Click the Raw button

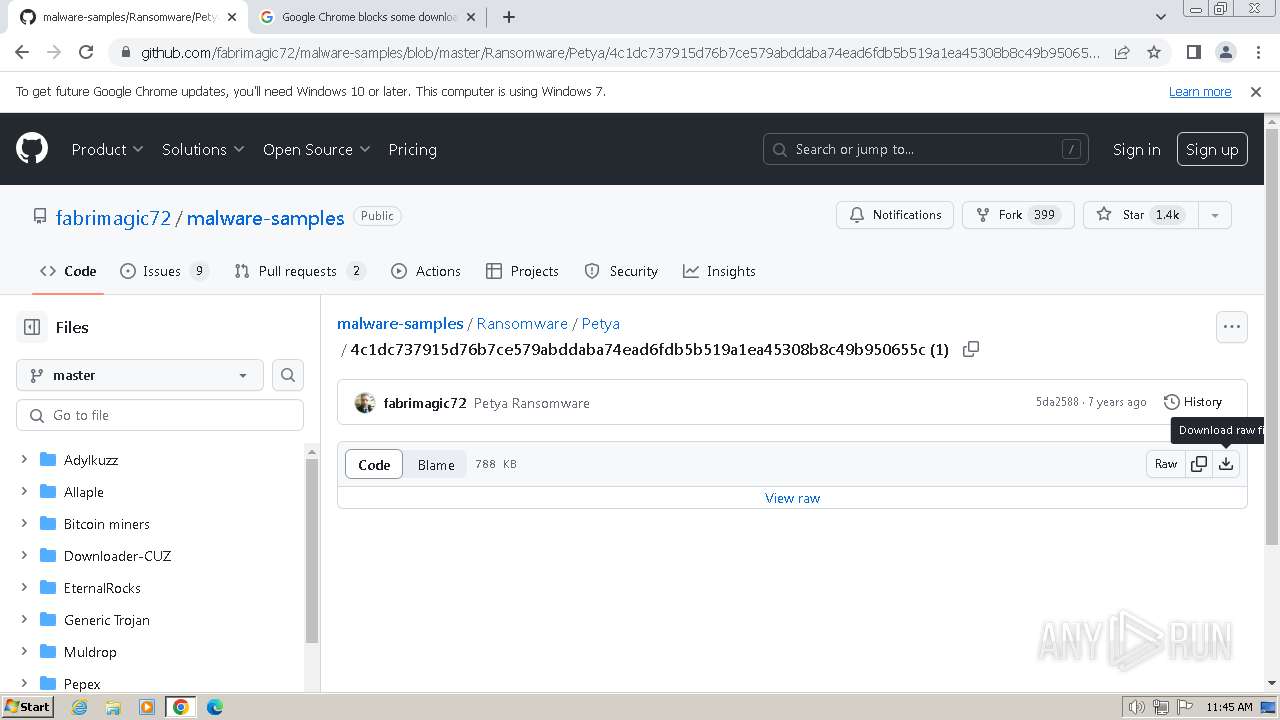click(x=1166, y=464)
